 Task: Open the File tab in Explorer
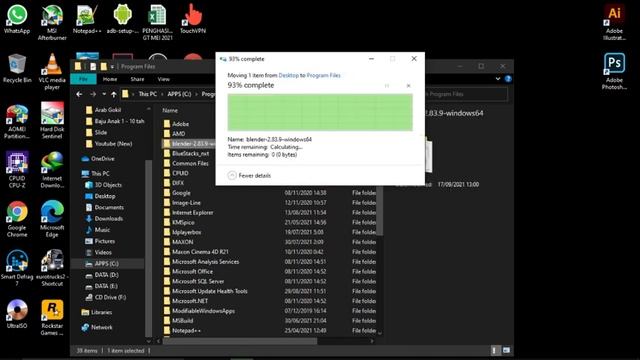83,79
